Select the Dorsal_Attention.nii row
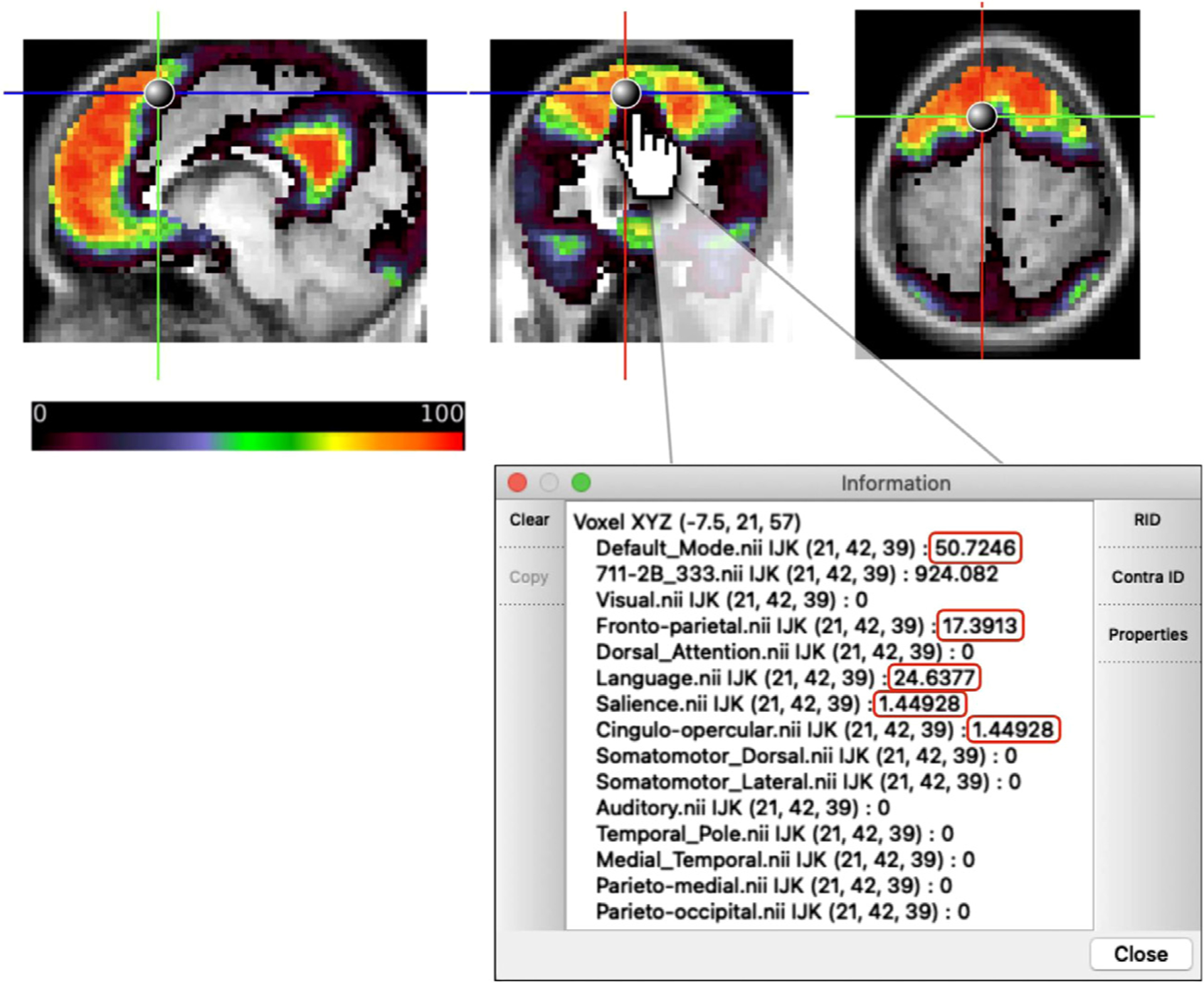Screen dimensions: 1204x983 click(x=784, y=652)
